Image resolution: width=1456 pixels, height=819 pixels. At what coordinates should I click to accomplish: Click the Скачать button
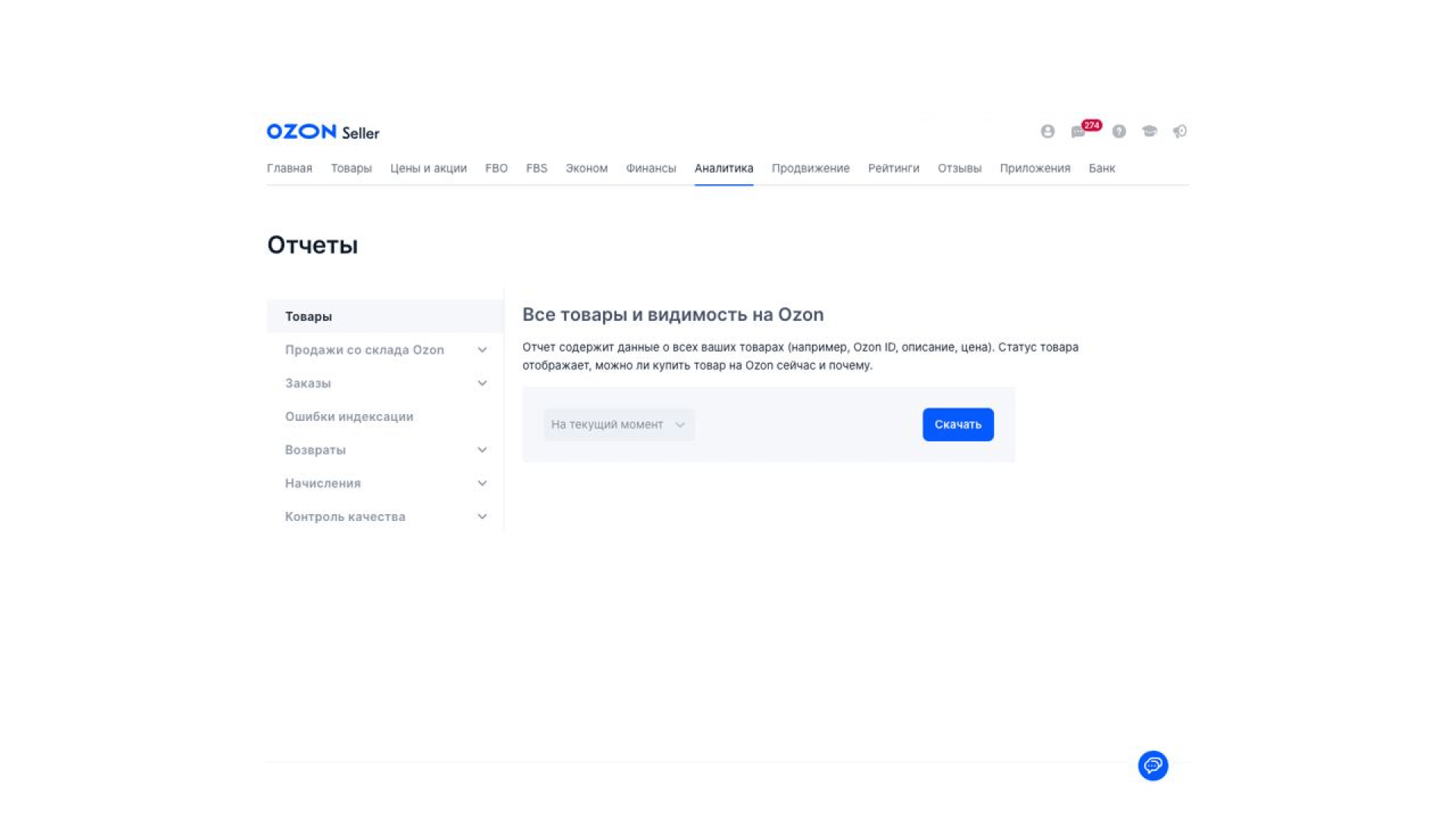click(x=958, y=425)
